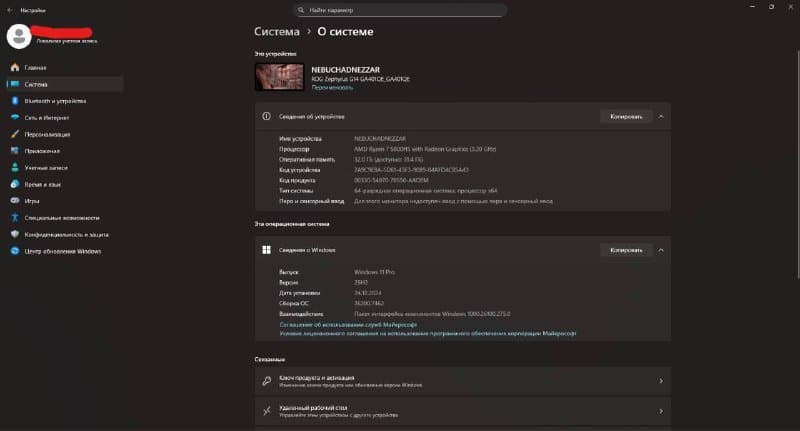The image size is (800, 431).
Task: Open Microsoft services agreement link
Action: coord(348,324)
